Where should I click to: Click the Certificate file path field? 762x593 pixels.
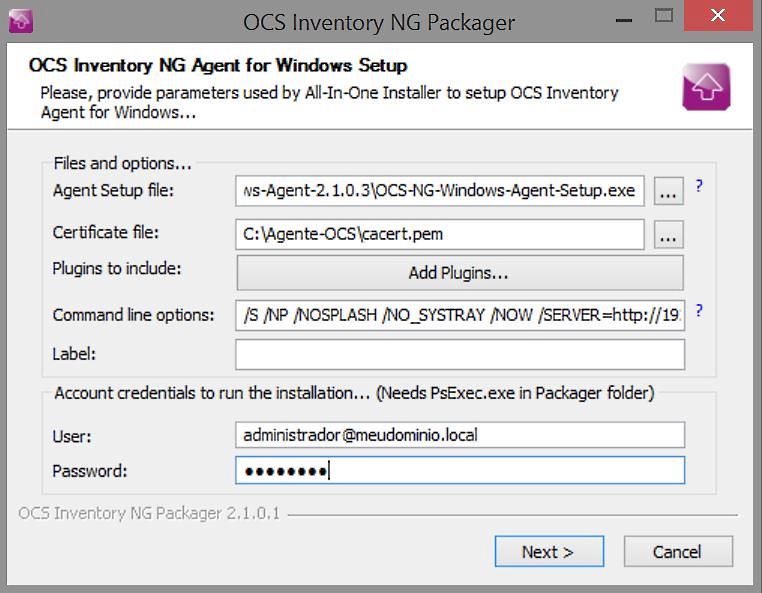tap(440, 235)
